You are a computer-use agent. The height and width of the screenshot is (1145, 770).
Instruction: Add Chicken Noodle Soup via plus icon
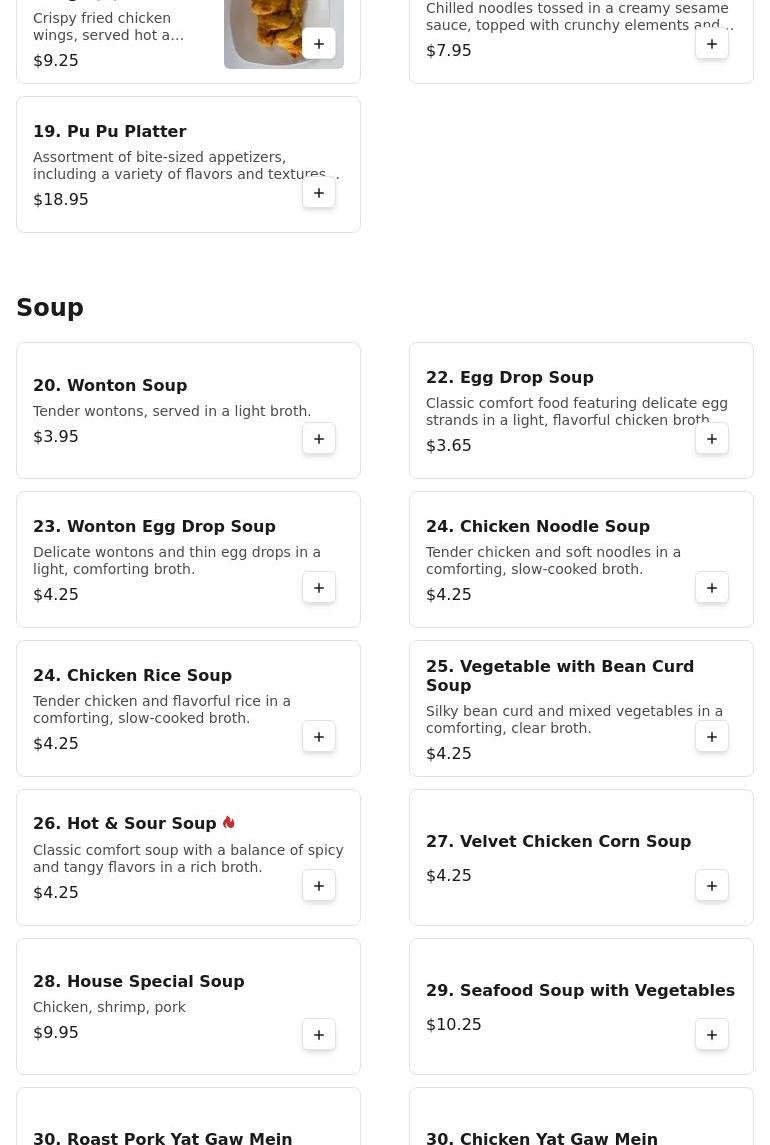point(712,588)
